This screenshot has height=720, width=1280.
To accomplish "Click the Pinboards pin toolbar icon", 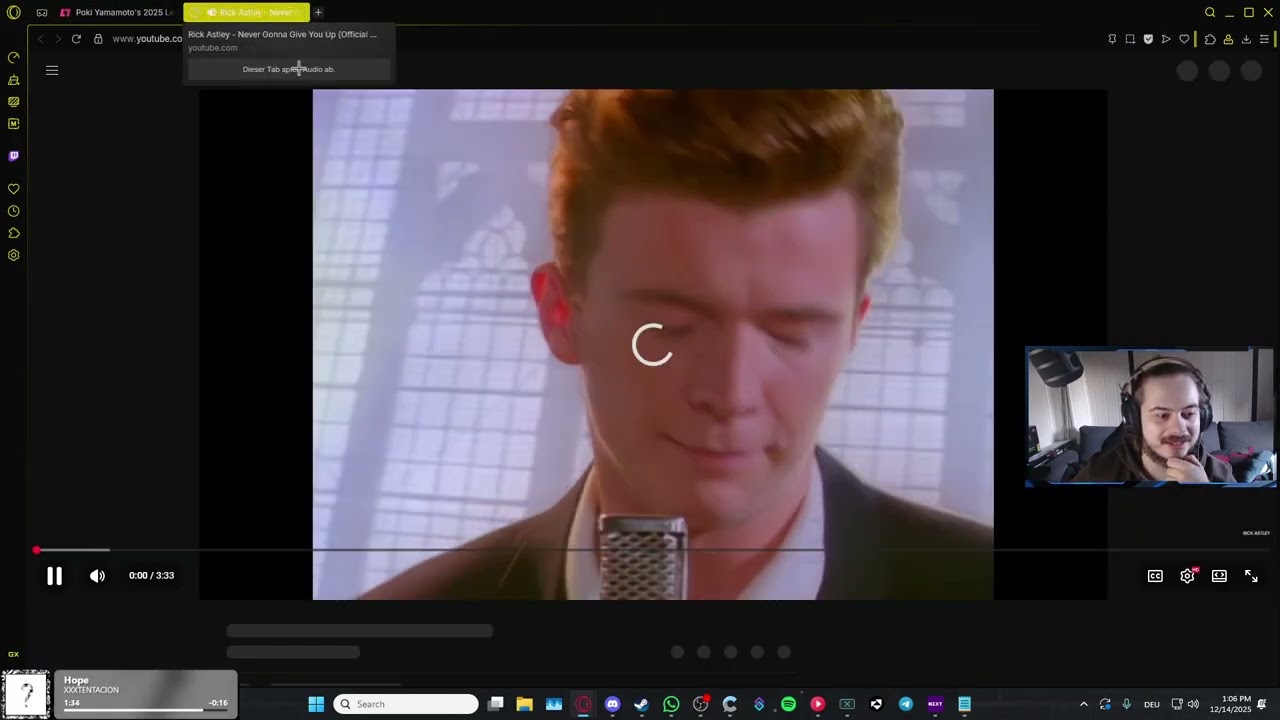I will pyautogui.click(x=1112, y=39).
